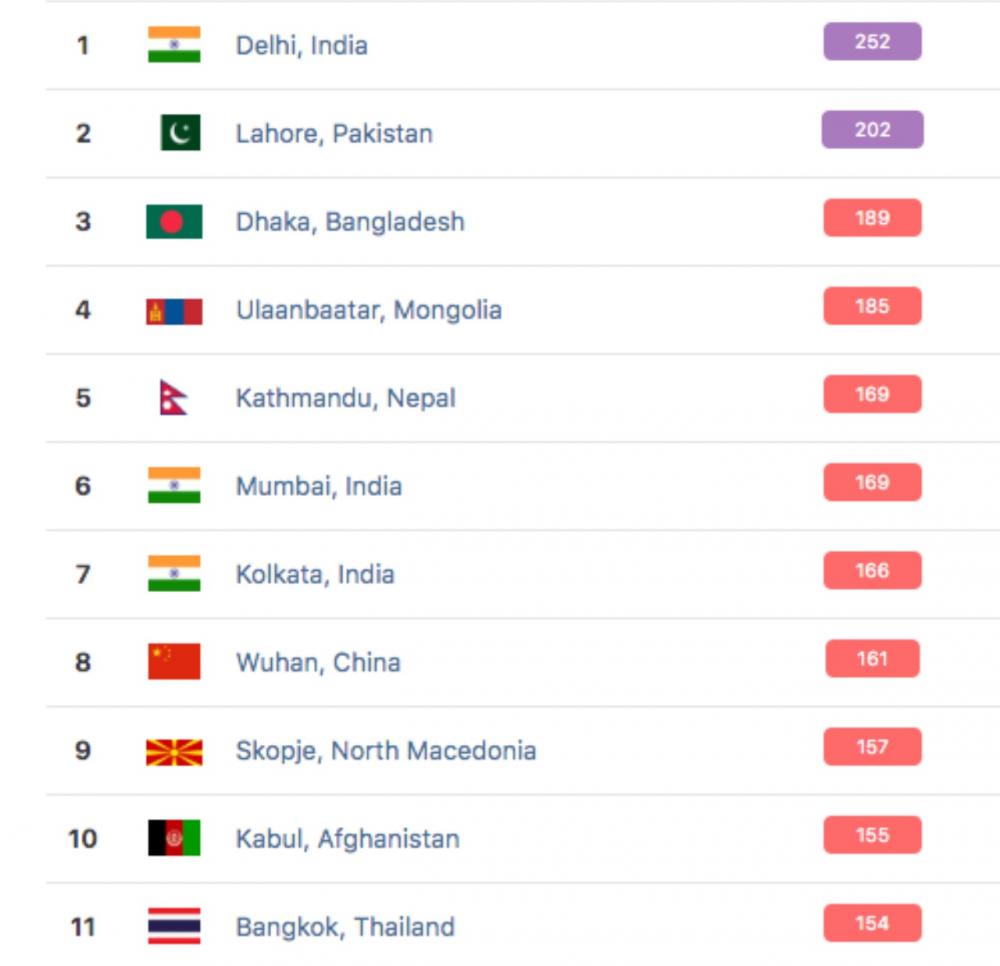Viewport: 1000px width, 966px height.
Task: Click the red 154 badge for Bangkok
Action: pos(872,923)
